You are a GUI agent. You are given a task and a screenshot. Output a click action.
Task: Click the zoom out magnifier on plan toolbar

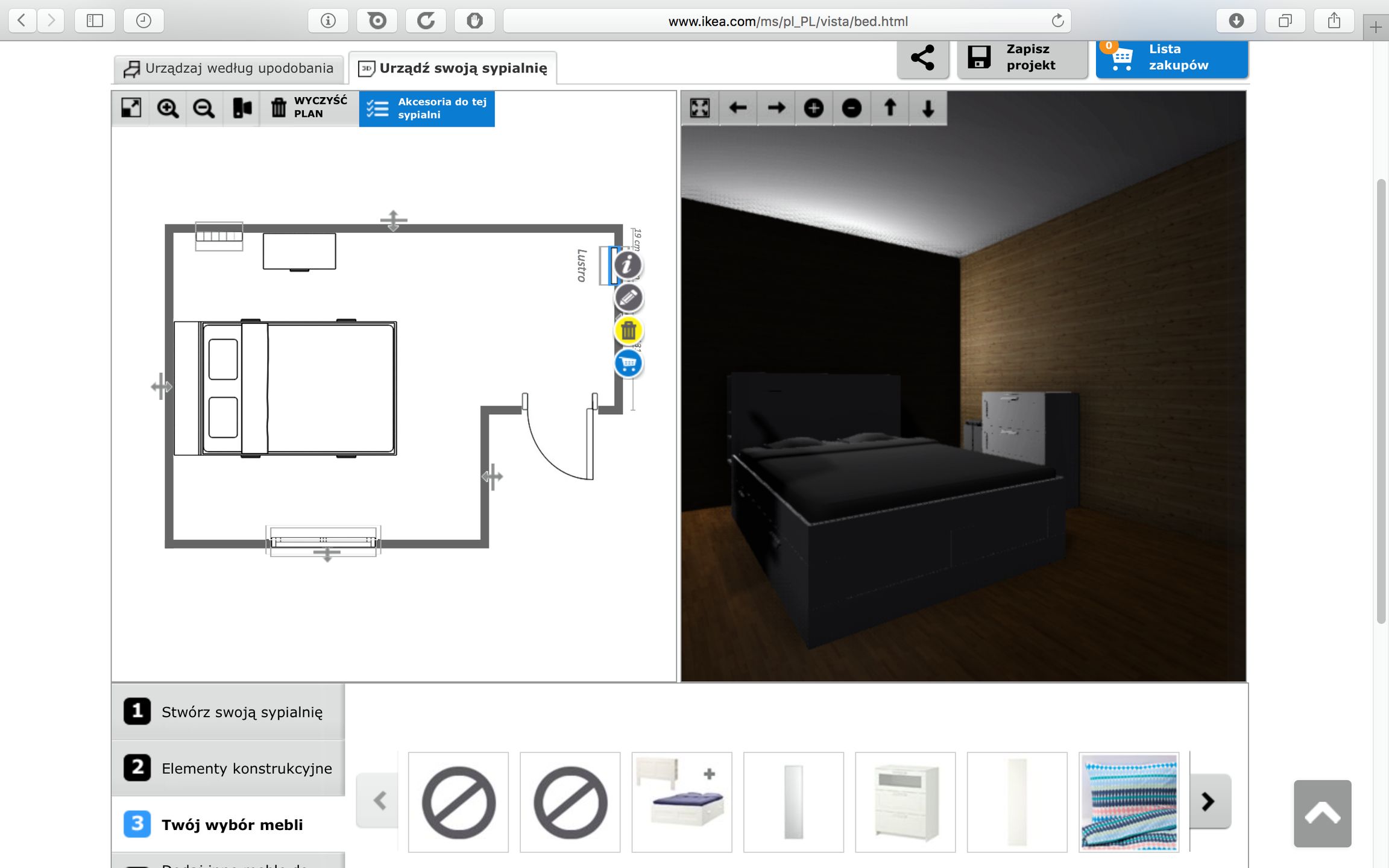204,108
